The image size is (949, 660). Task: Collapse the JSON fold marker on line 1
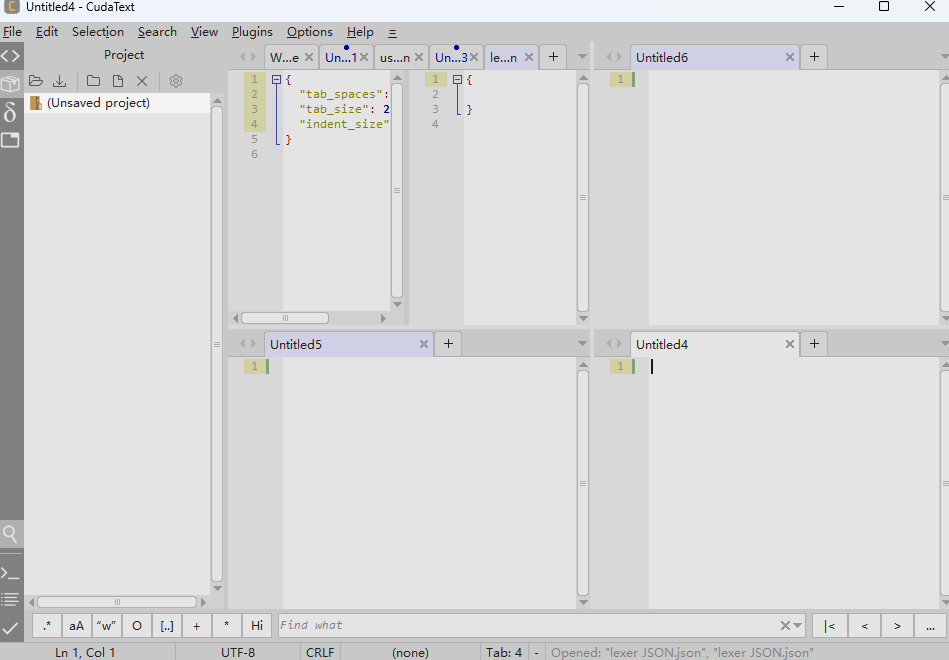(276, 79)
